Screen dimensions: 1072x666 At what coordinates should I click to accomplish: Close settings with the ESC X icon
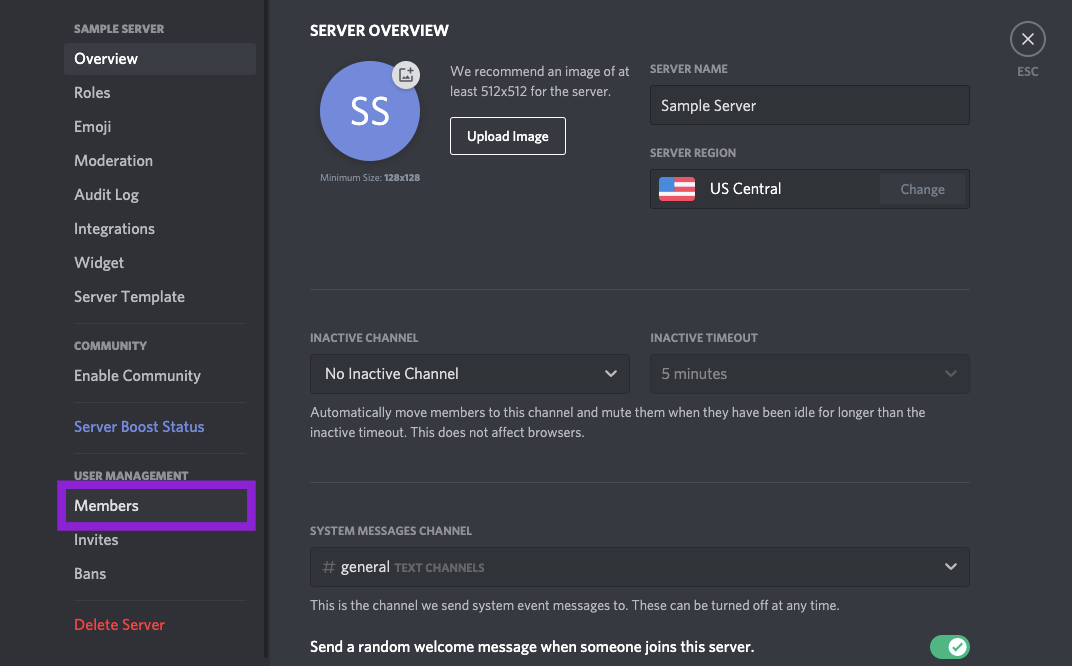click(x=1027, y=40)
